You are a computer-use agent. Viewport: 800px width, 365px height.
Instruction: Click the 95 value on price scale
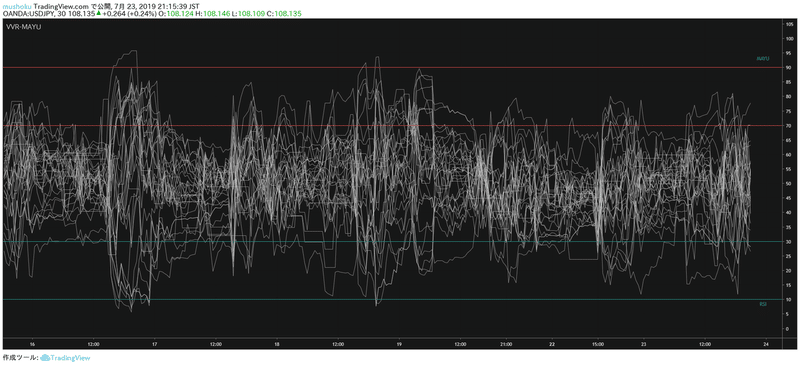click(x=789, y=53)
